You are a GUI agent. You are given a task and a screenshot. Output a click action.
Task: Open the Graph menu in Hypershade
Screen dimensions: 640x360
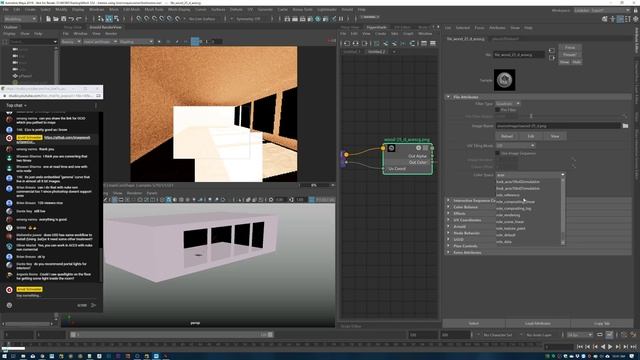pyautogui.click(x=408, y=33)
